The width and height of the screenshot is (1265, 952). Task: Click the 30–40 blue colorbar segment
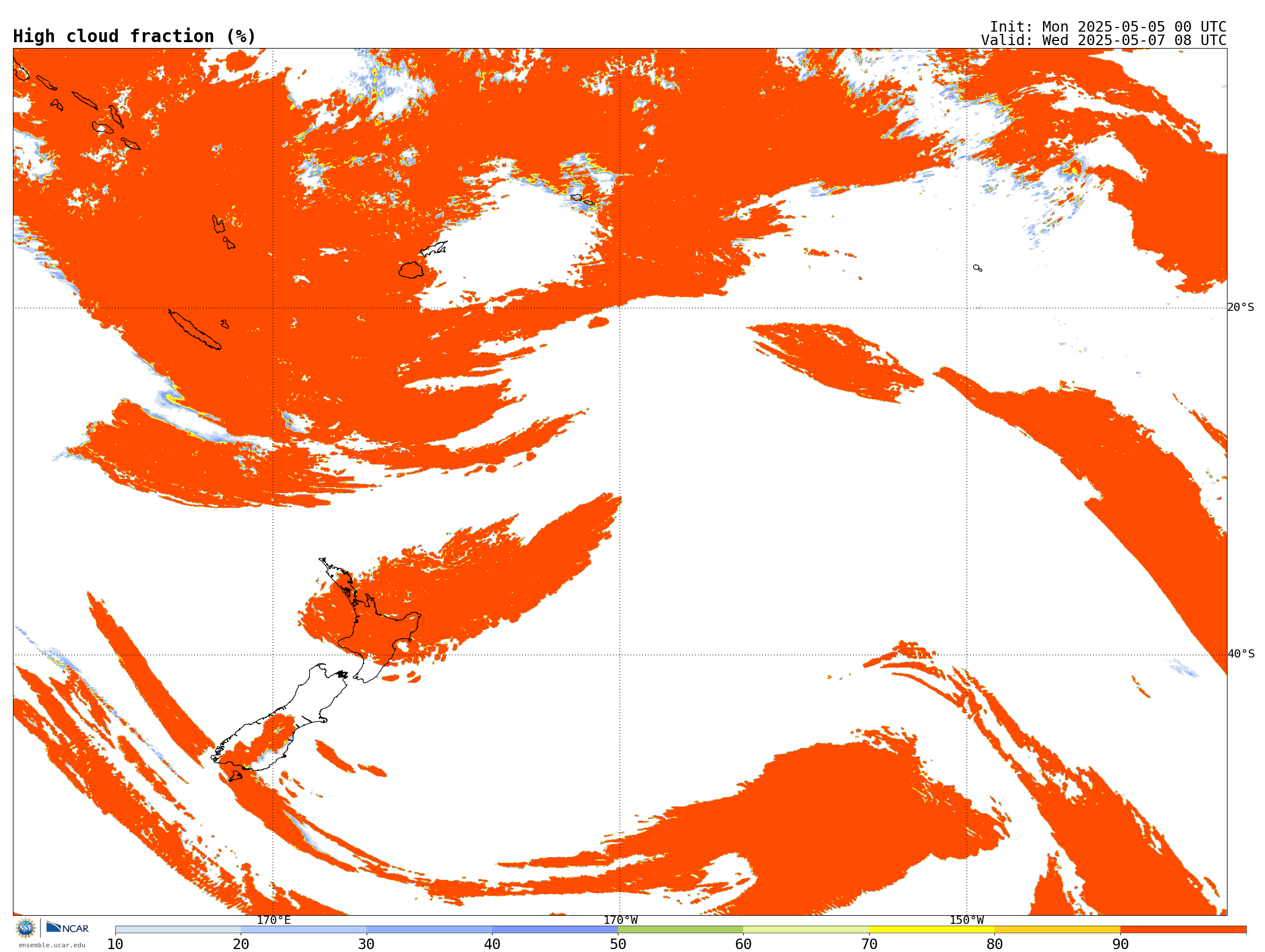click(429, 930)
